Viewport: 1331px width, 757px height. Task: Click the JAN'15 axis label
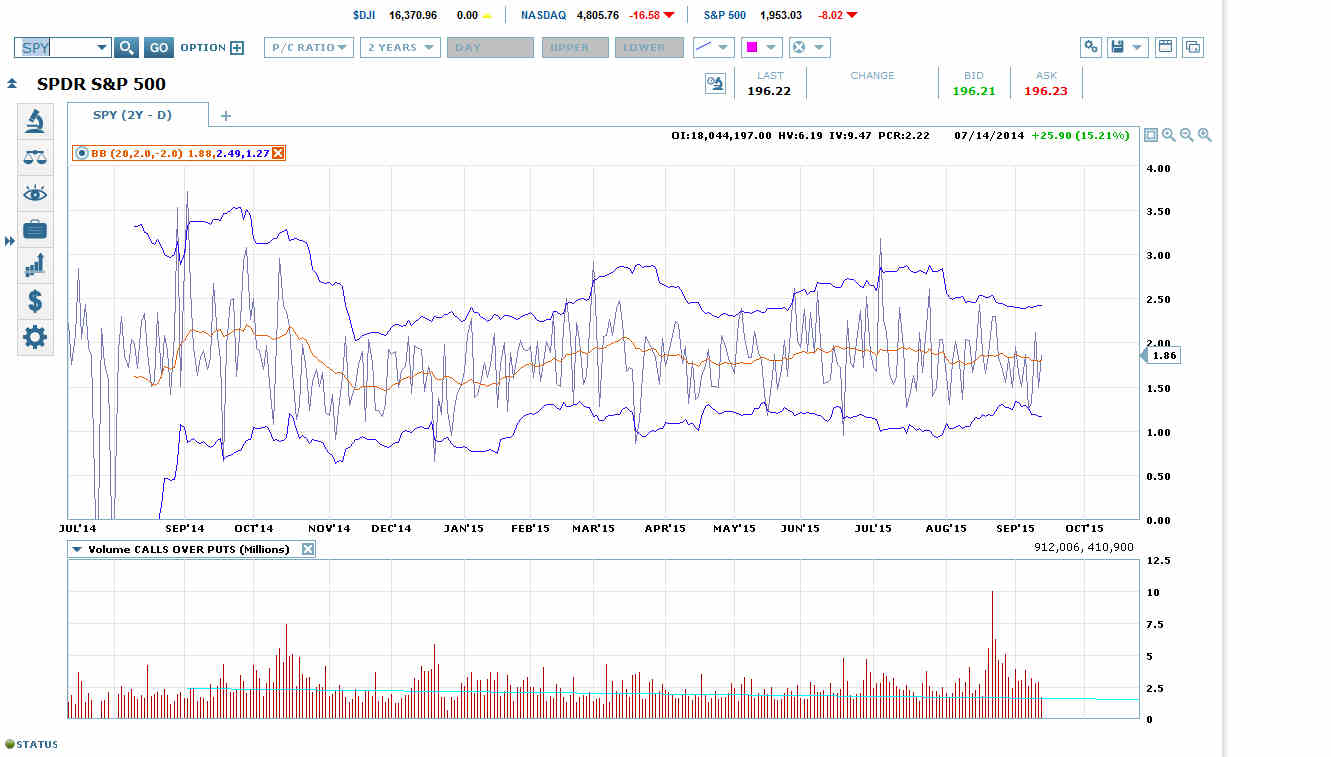(x=463, y=528)
